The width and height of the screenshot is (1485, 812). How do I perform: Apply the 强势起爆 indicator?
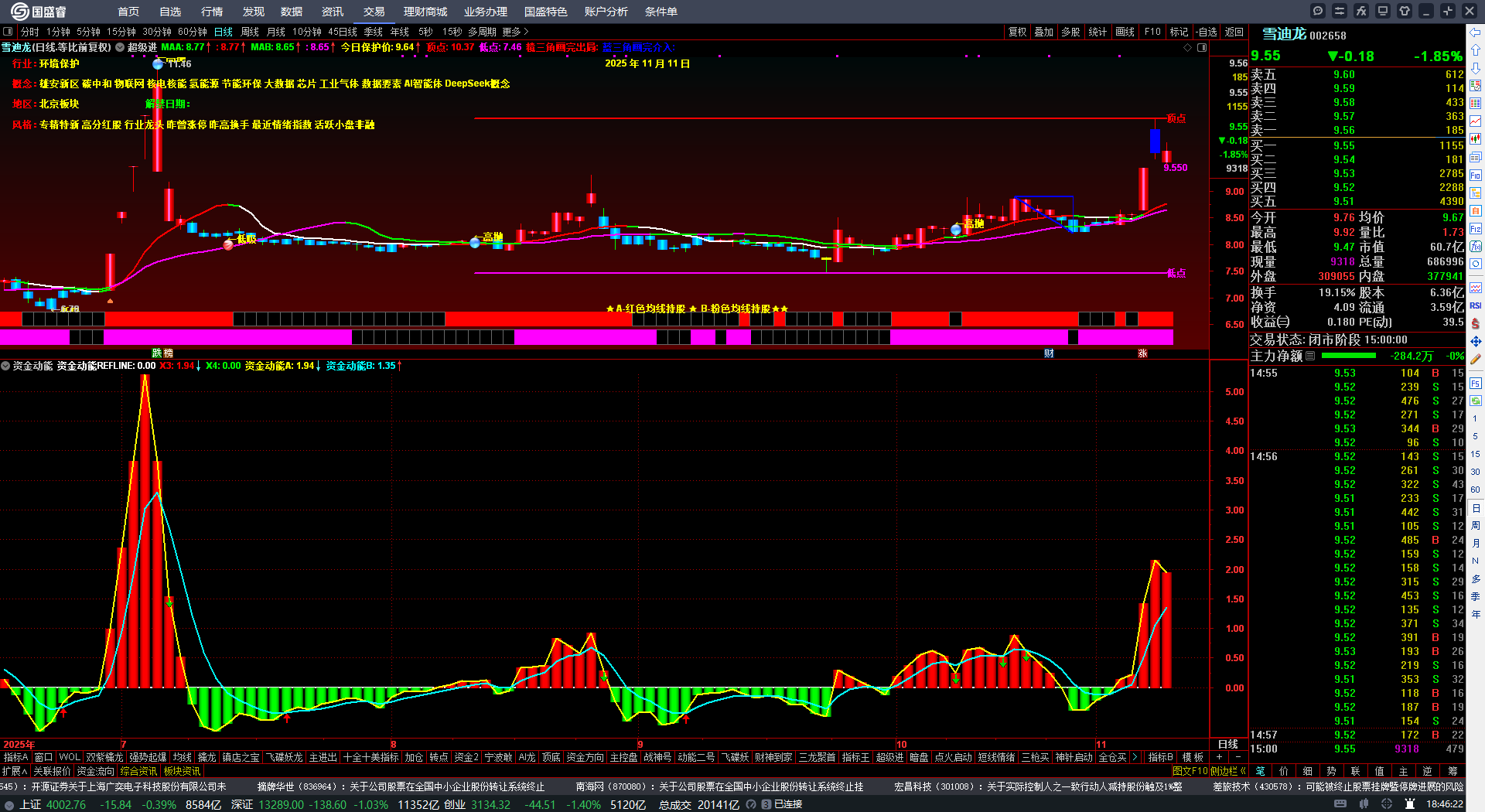click(148, 757)
